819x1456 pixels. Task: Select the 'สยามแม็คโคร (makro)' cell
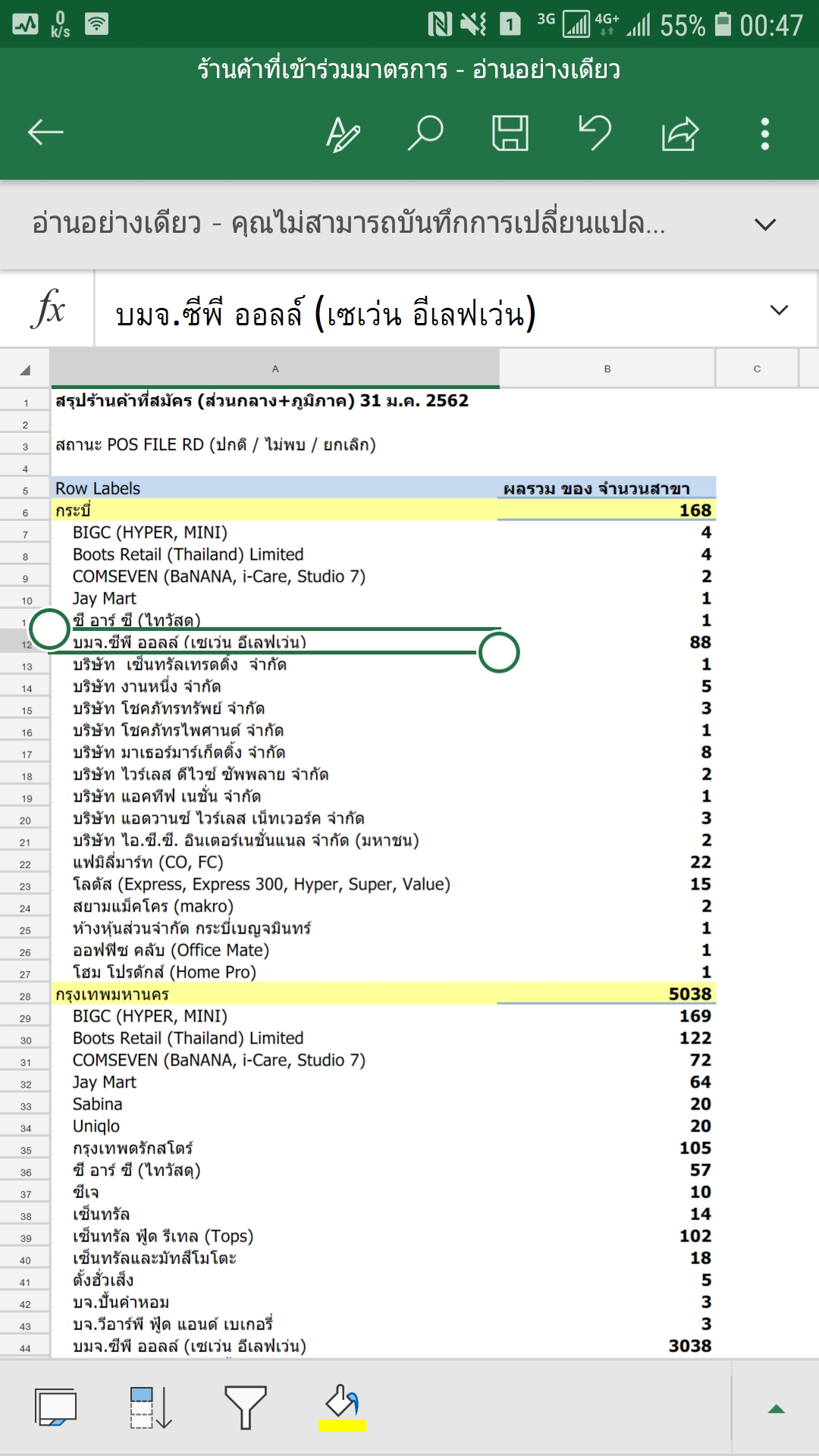point(275,906)
